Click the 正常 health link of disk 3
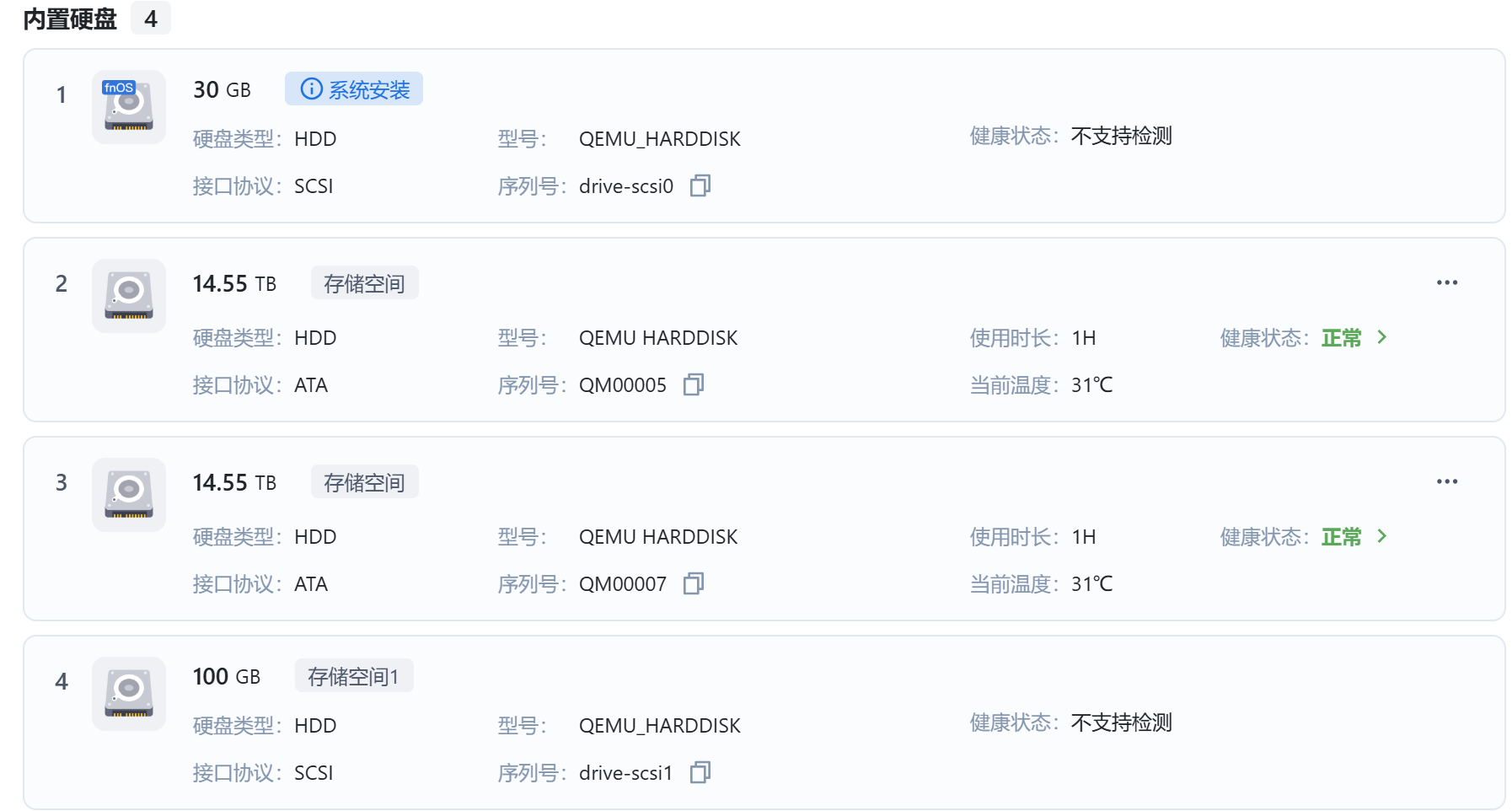Screen dimensions: 1512x811 pos(1342,537)
